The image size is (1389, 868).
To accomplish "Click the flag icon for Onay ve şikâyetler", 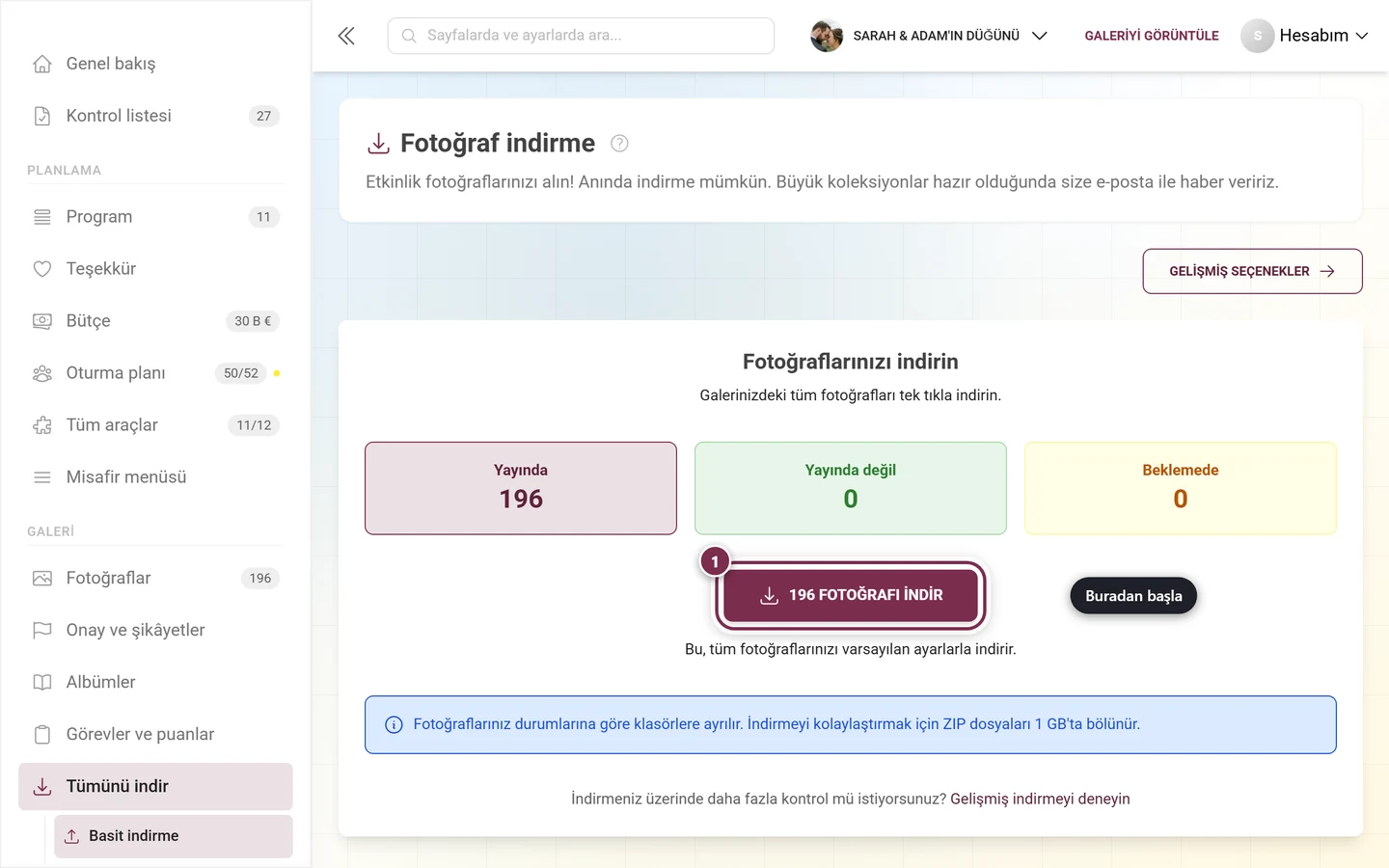I will pyautogui.click(x=42, y=631).
